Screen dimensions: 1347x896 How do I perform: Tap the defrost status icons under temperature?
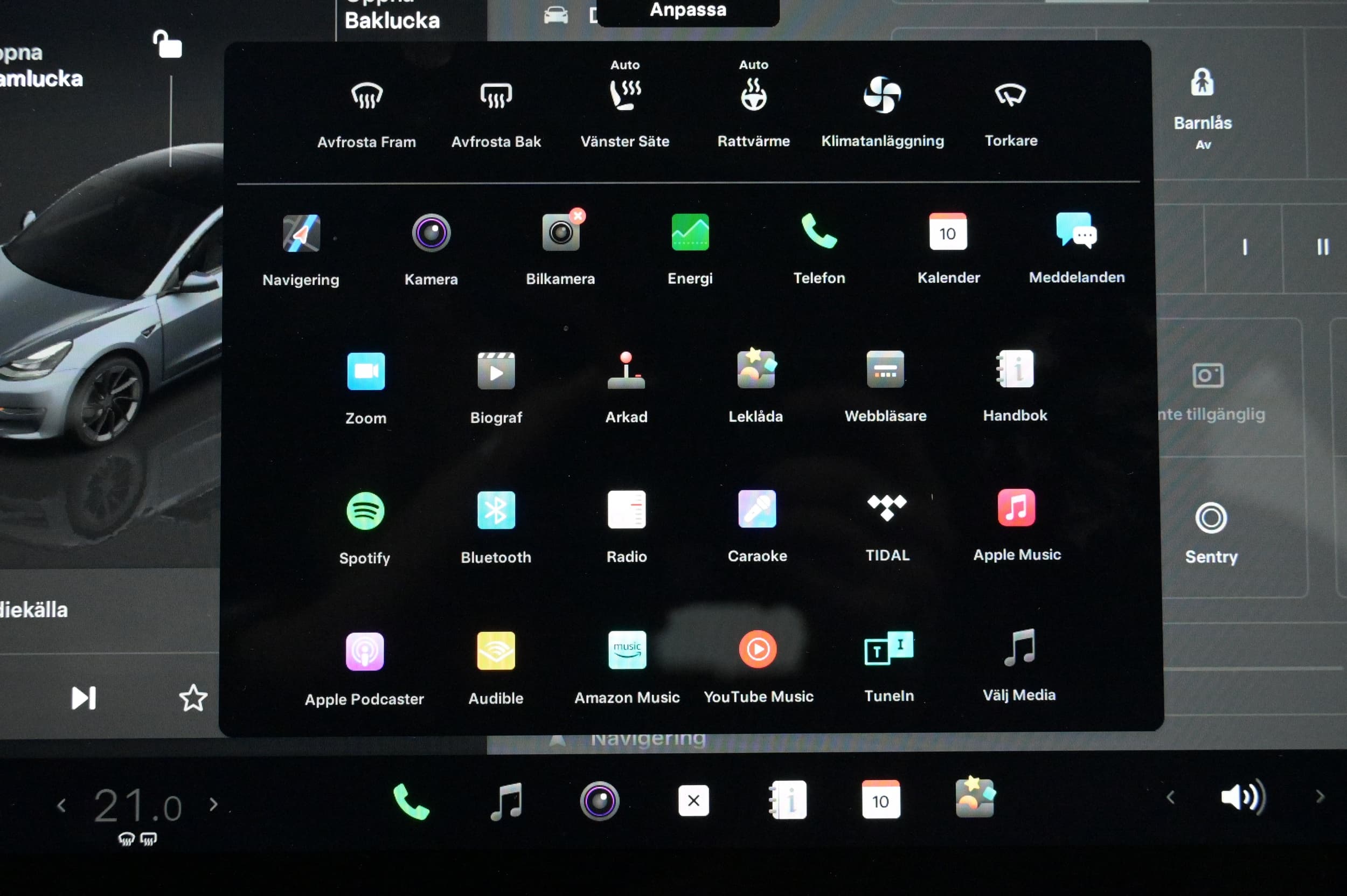137,838
